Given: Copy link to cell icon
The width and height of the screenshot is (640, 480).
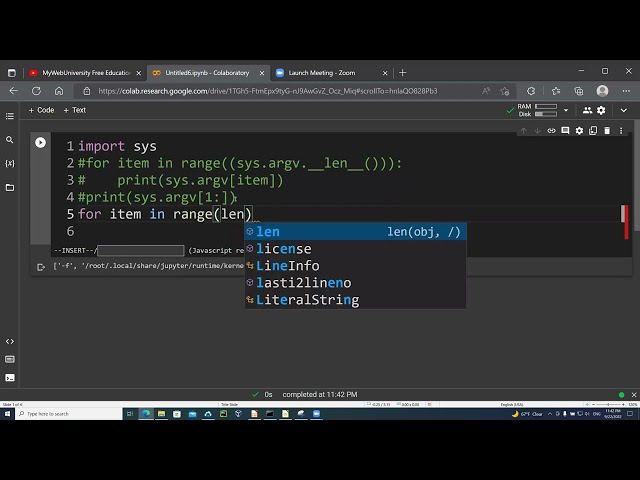Looking at the screenshot, I should coord(551,131).
